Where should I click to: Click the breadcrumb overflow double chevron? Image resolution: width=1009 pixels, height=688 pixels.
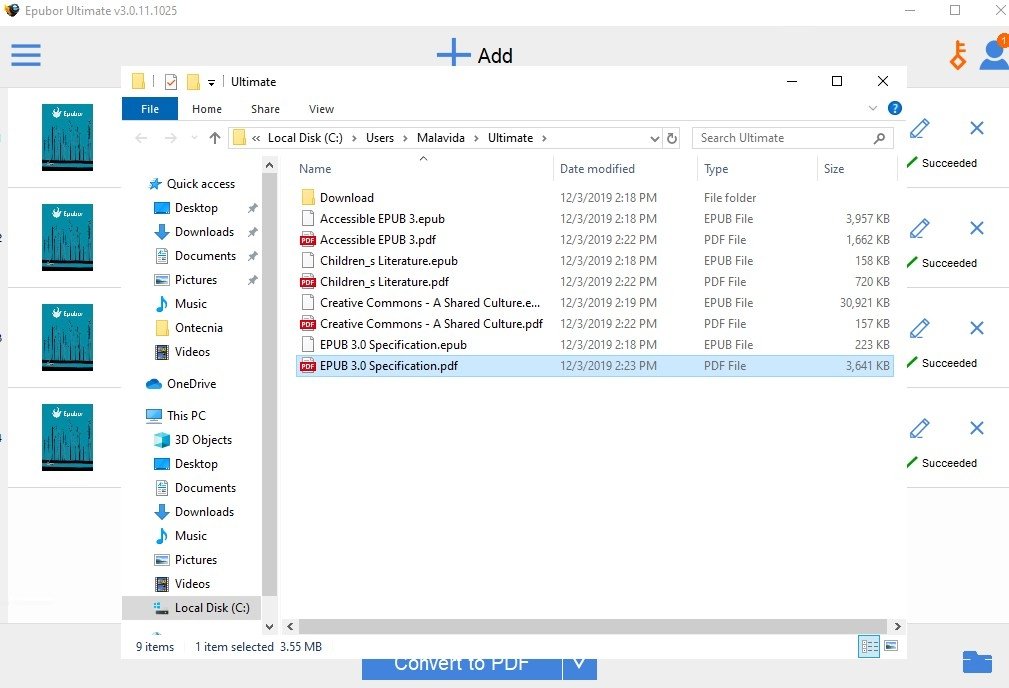pos(256,138)
